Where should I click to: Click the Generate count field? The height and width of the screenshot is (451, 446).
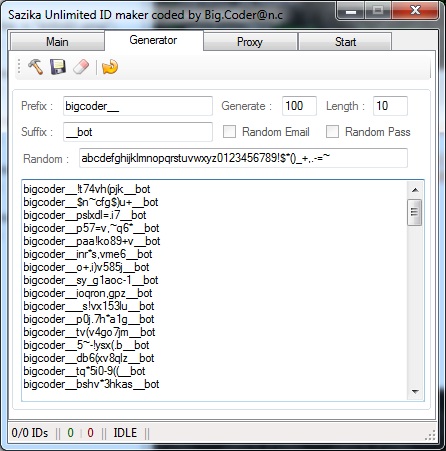click(299, 106)
